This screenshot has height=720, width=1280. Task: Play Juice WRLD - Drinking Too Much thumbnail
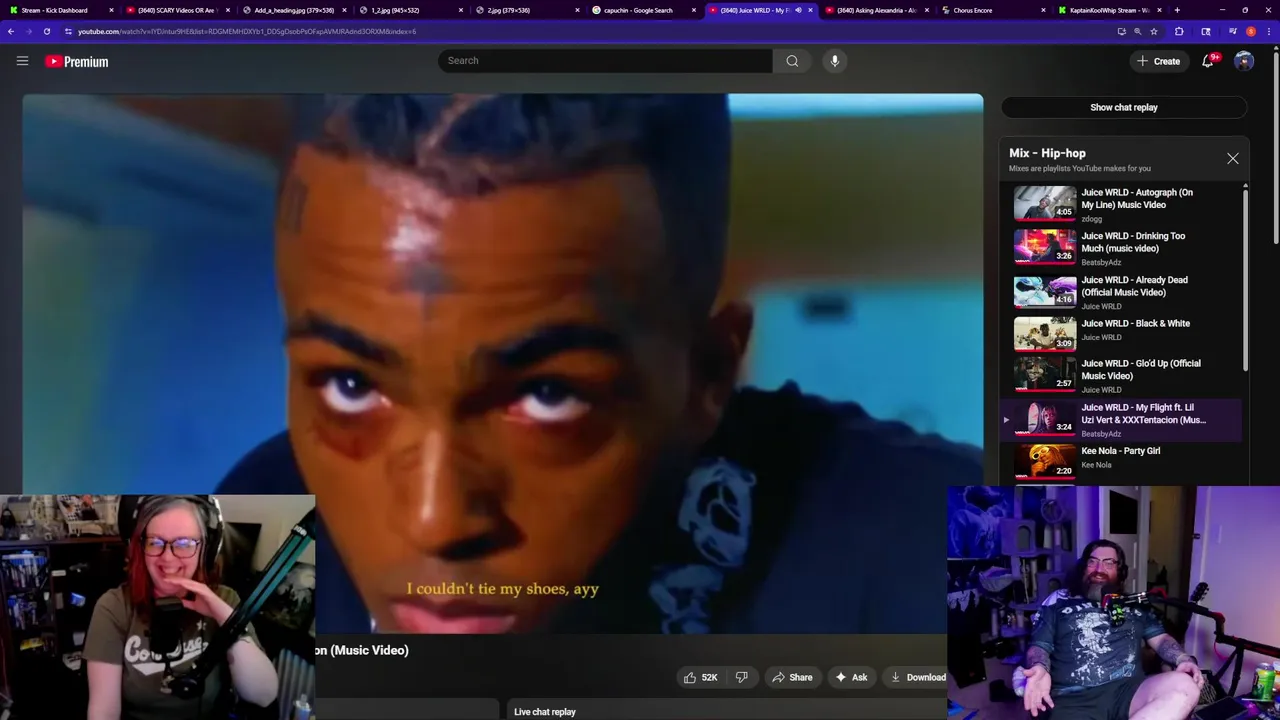tap(1045, 247)
